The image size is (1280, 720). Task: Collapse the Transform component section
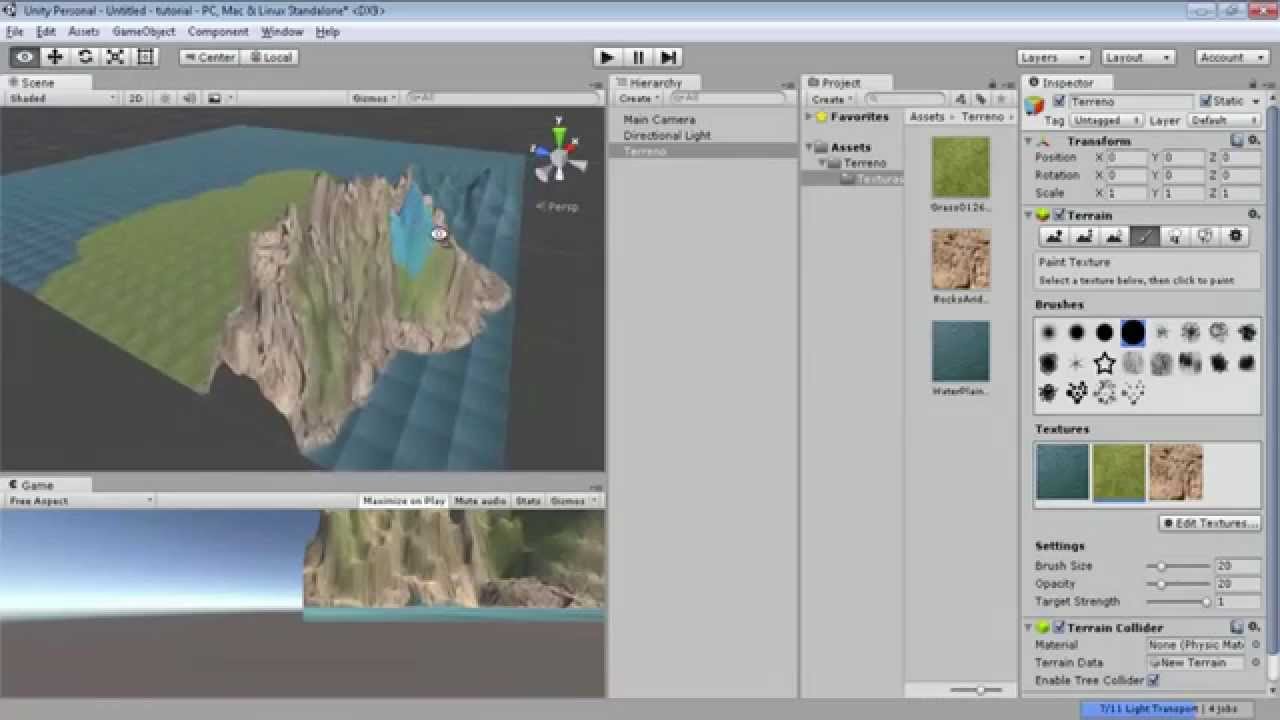click(1029, 141)
